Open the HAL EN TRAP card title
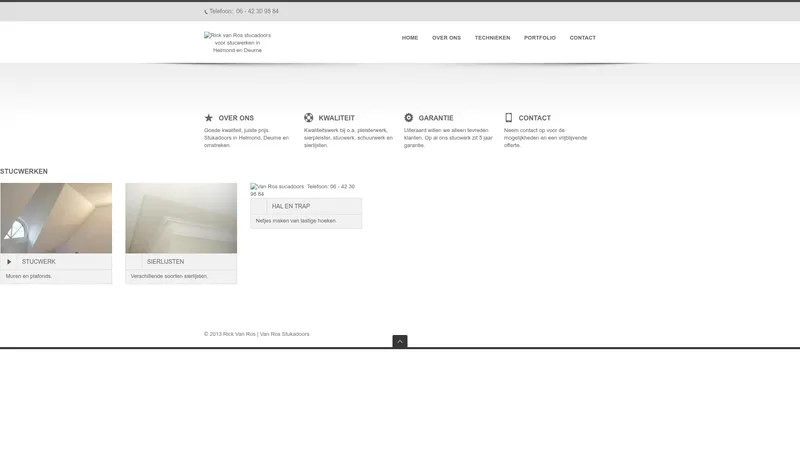The height and width of the screenshot is (450, 800). click(291, 206)
